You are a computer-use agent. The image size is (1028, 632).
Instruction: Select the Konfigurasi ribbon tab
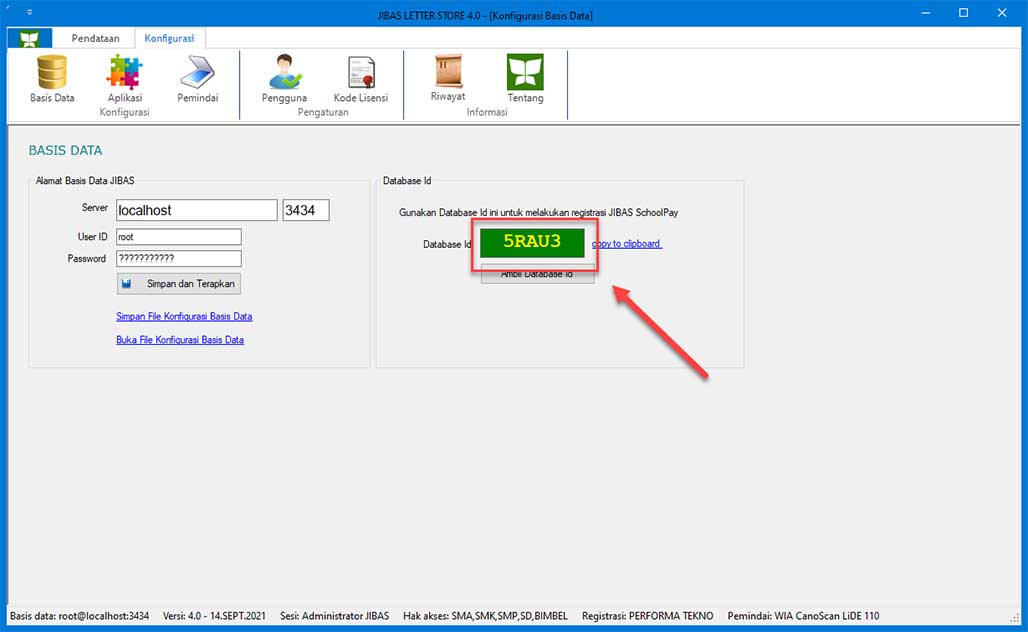point(170,37)
